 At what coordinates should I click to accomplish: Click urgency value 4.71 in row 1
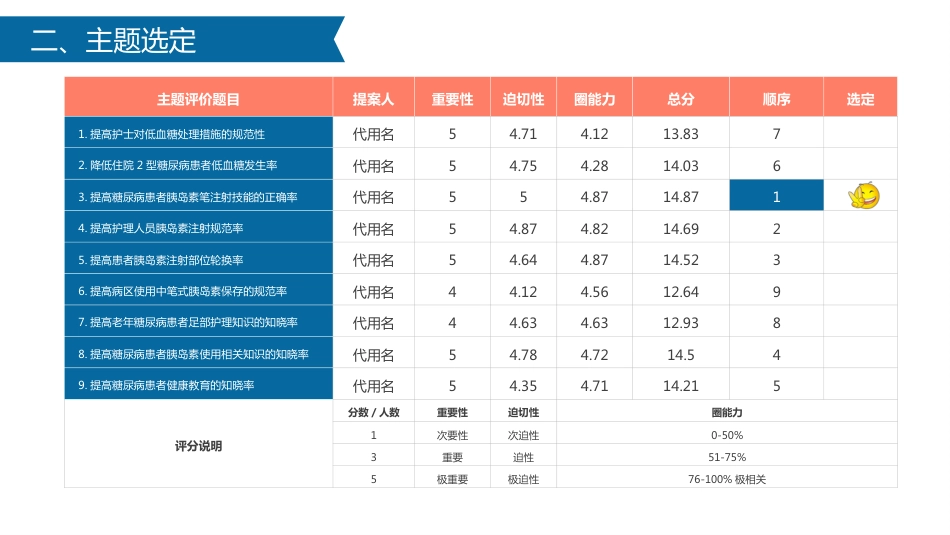click(x=523, y=134)
